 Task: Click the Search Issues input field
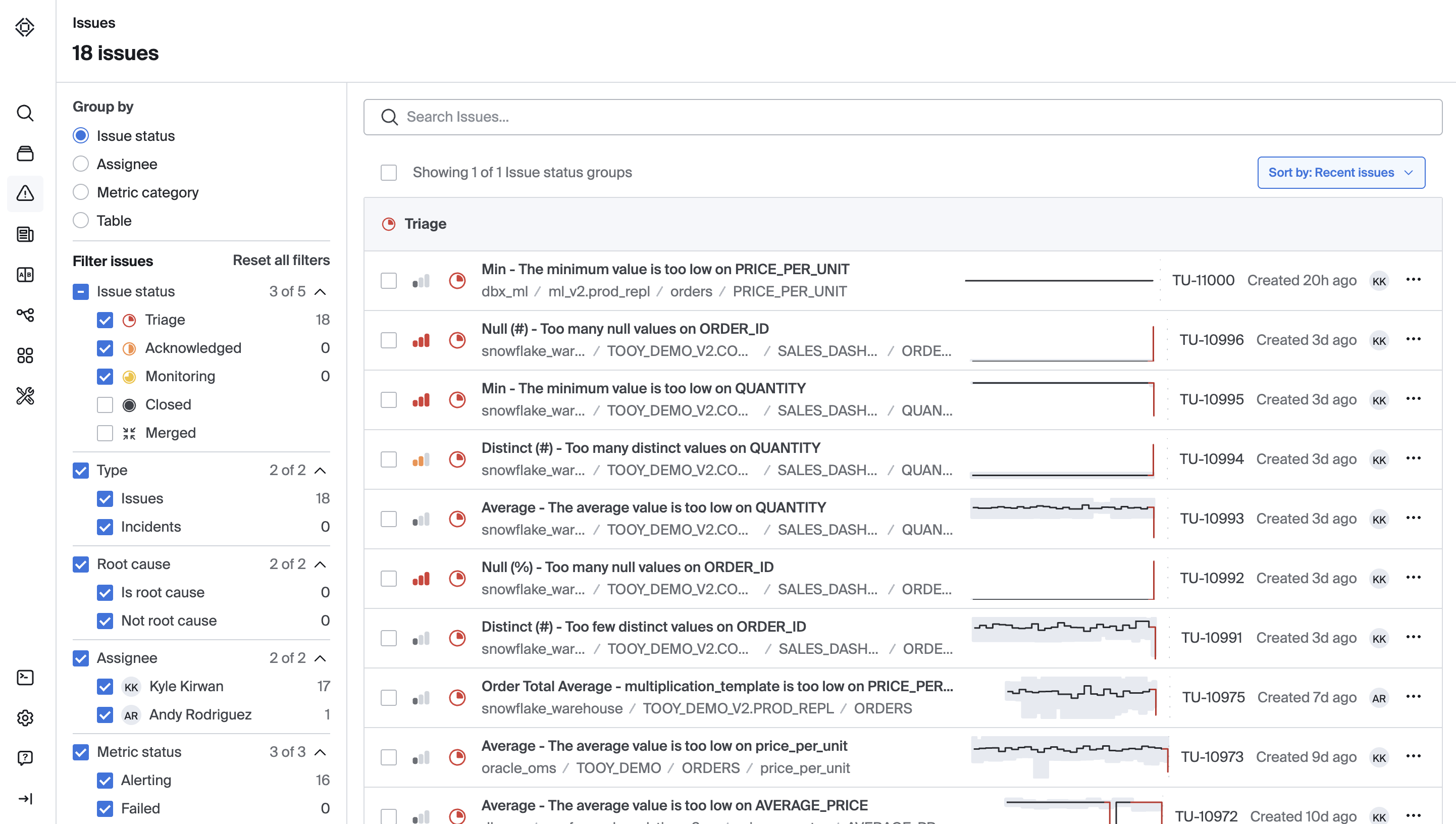[902, 117]
